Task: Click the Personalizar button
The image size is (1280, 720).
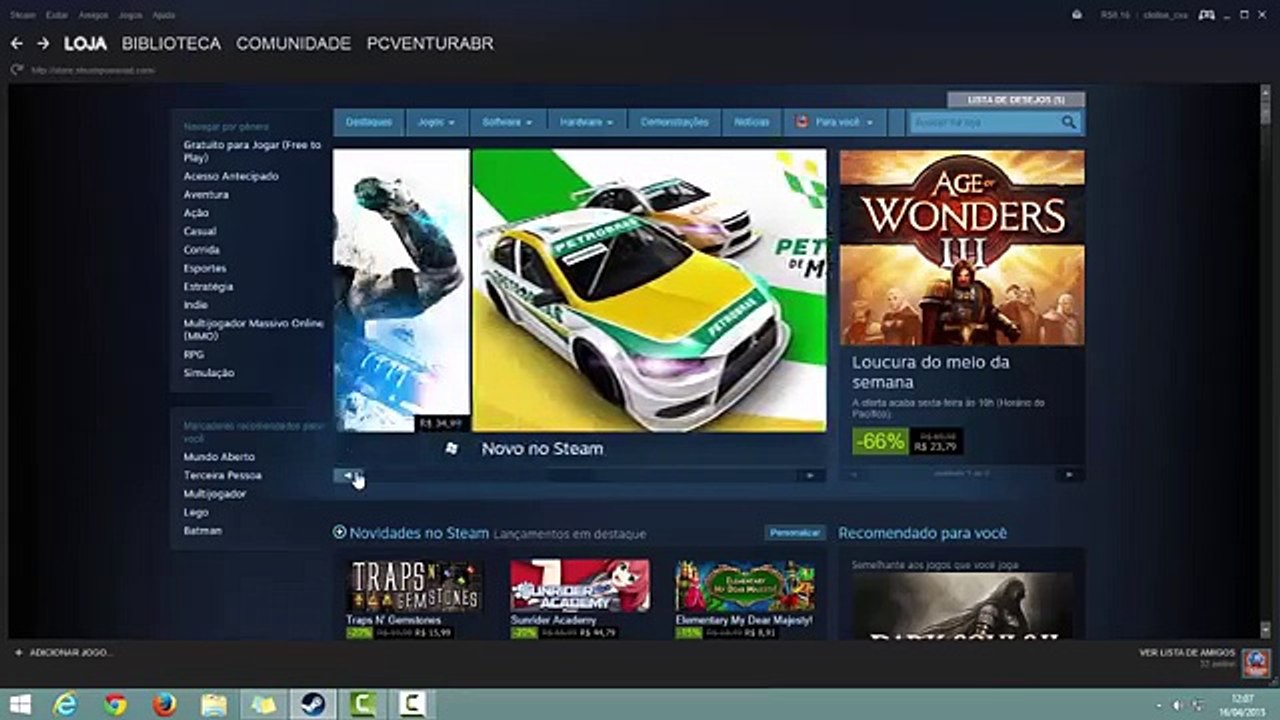Action: tap(795, 533)
